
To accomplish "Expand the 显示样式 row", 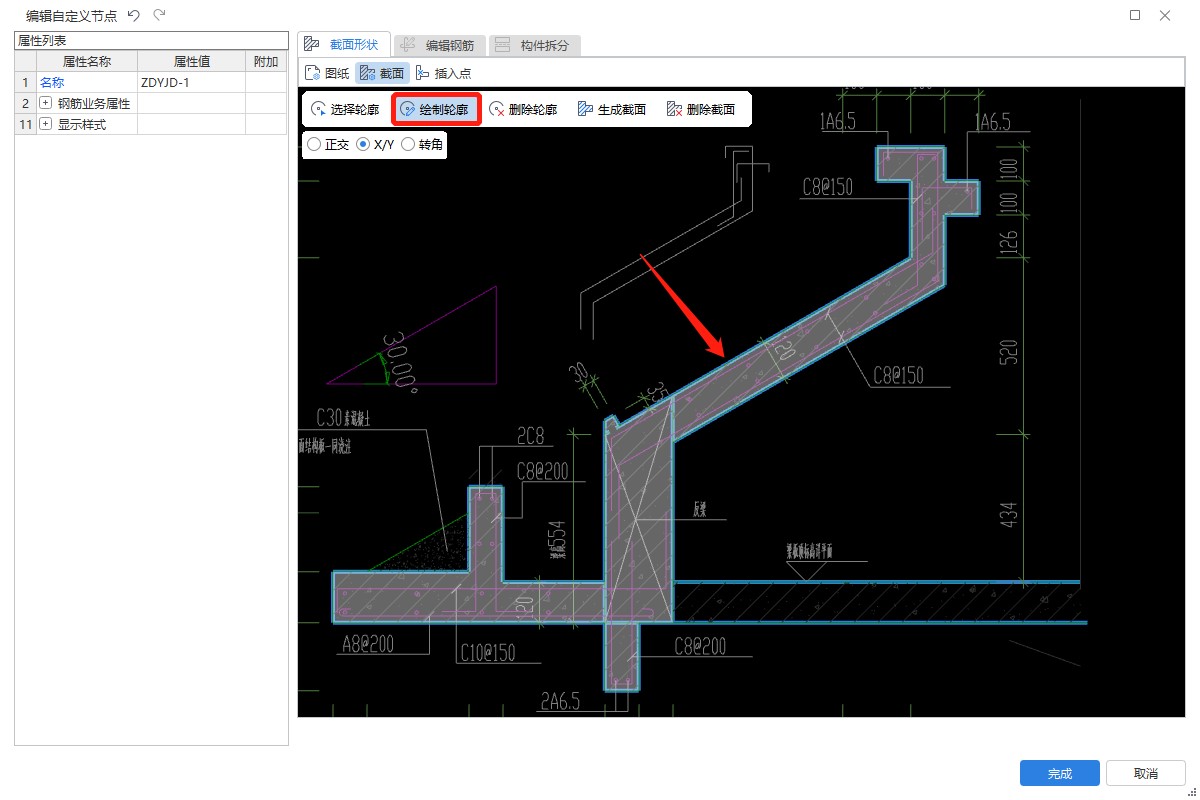I will pyautogui.click(x=45, y=124).
